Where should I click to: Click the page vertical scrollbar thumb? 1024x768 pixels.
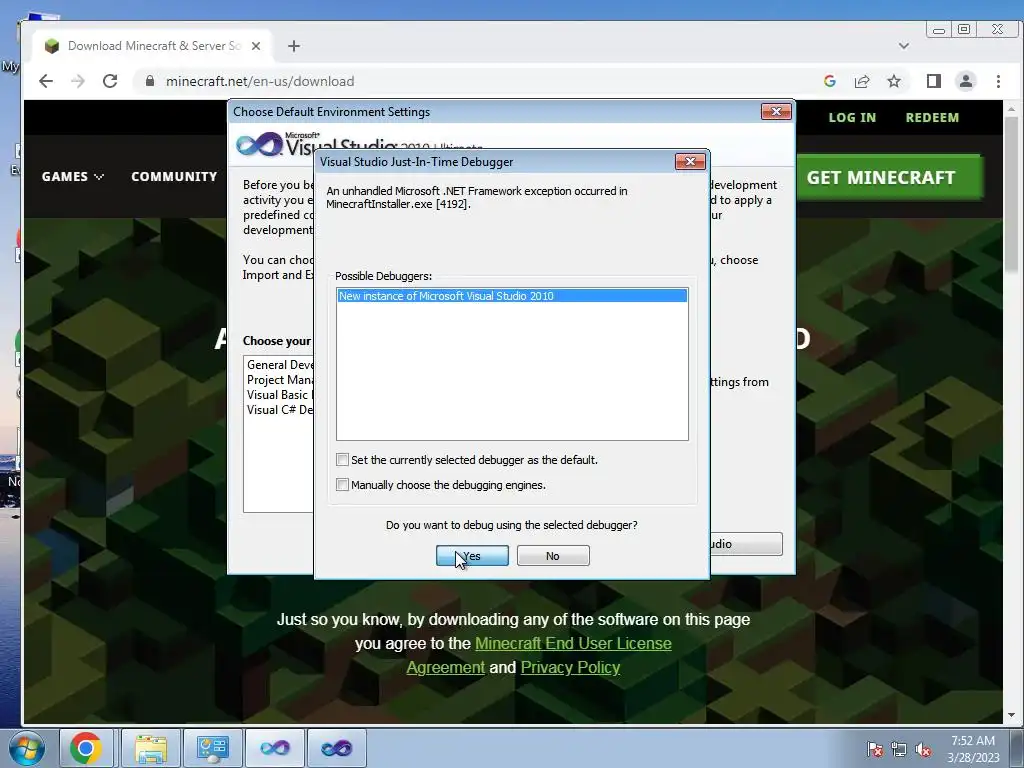(1012, 193)
